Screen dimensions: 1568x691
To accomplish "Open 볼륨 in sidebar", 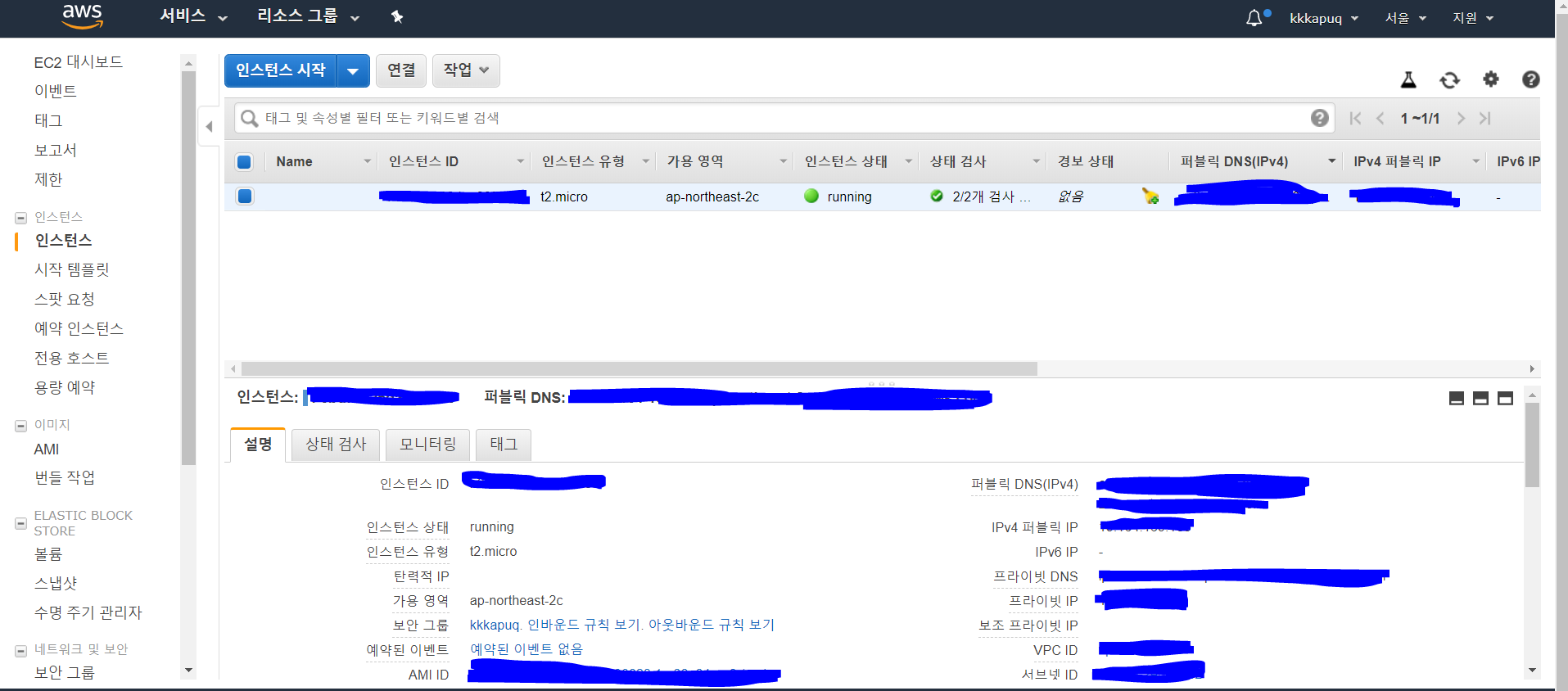I will click(x=48, y=554).
